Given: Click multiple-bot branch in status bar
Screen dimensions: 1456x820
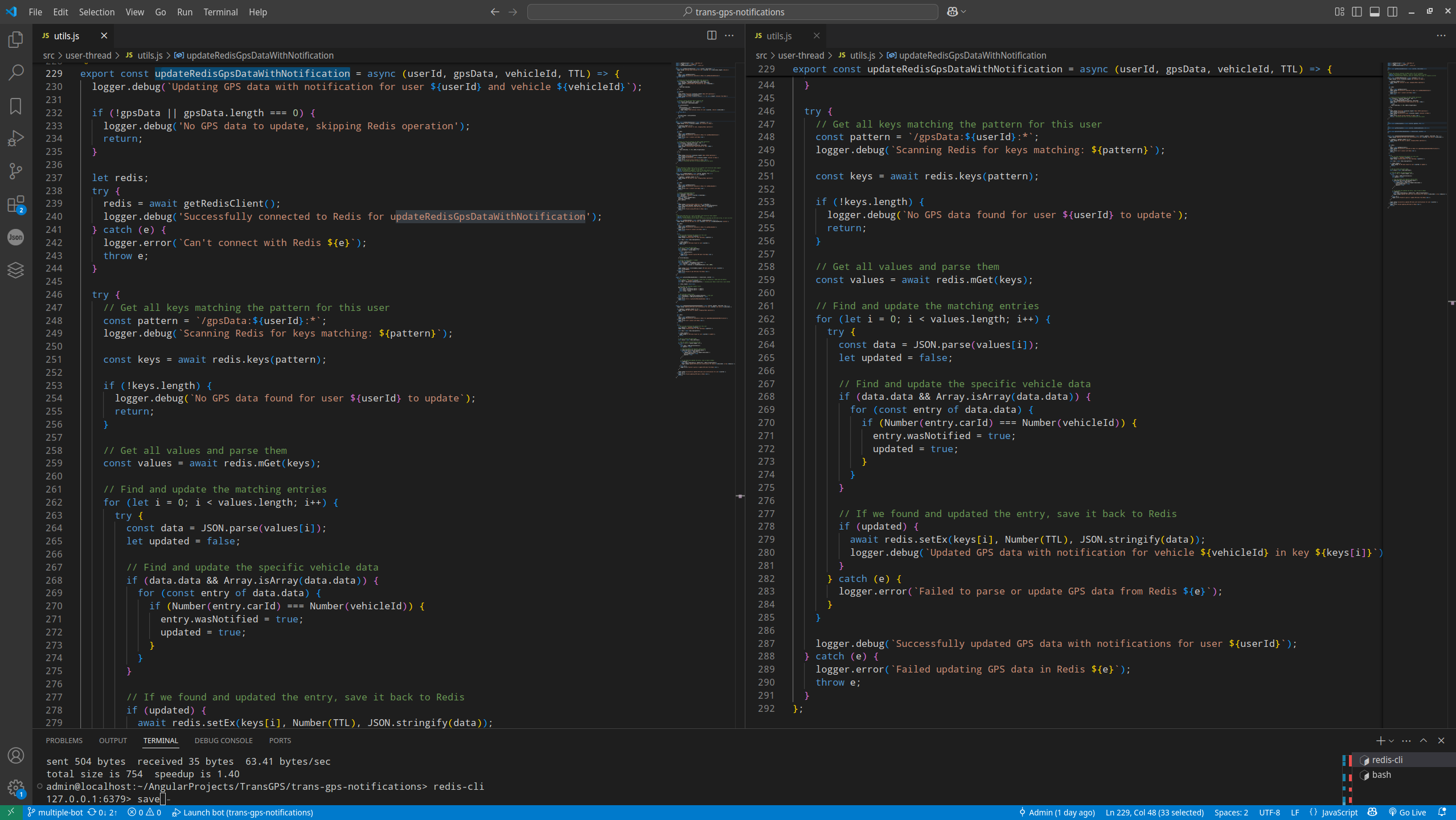Looking at the screenshot, I should pos(56,813).
